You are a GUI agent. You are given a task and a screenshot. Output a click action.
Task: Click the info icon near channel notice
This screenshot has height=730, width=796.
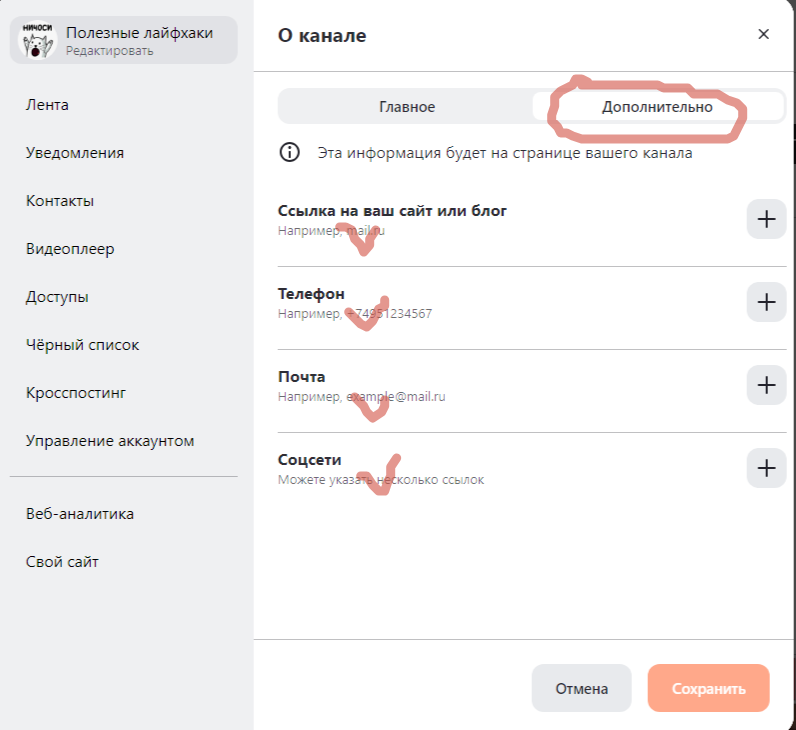pyautogui.click(x=290, y=153)
